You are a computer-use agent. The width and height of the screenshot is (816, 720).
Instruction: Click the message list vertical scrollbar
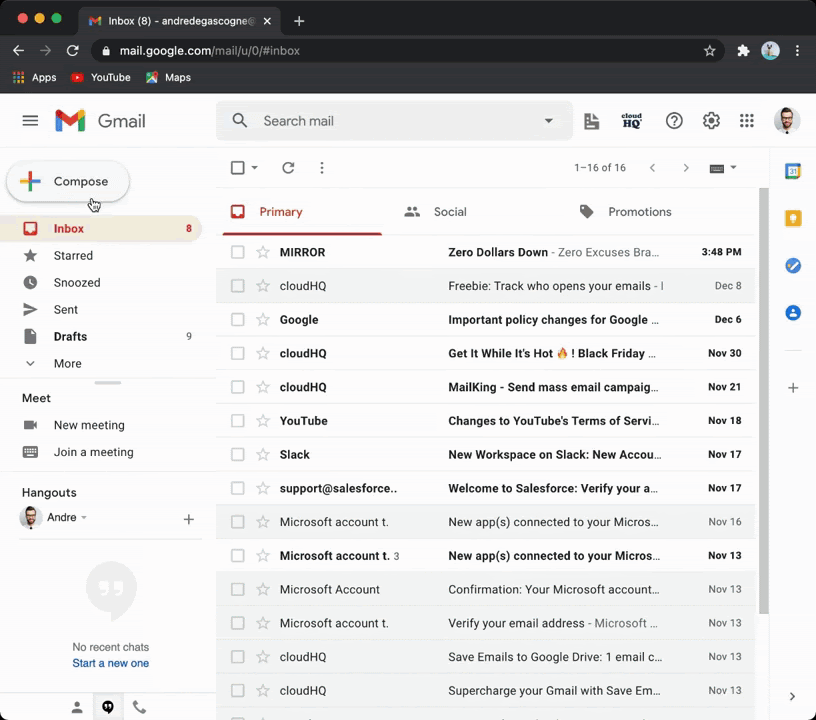point(763,401)
